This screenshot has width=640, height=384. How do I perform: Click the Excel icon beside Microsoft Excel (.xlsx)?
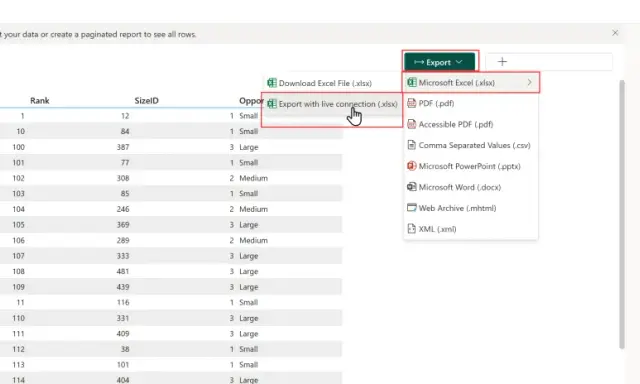pos(411,82)
